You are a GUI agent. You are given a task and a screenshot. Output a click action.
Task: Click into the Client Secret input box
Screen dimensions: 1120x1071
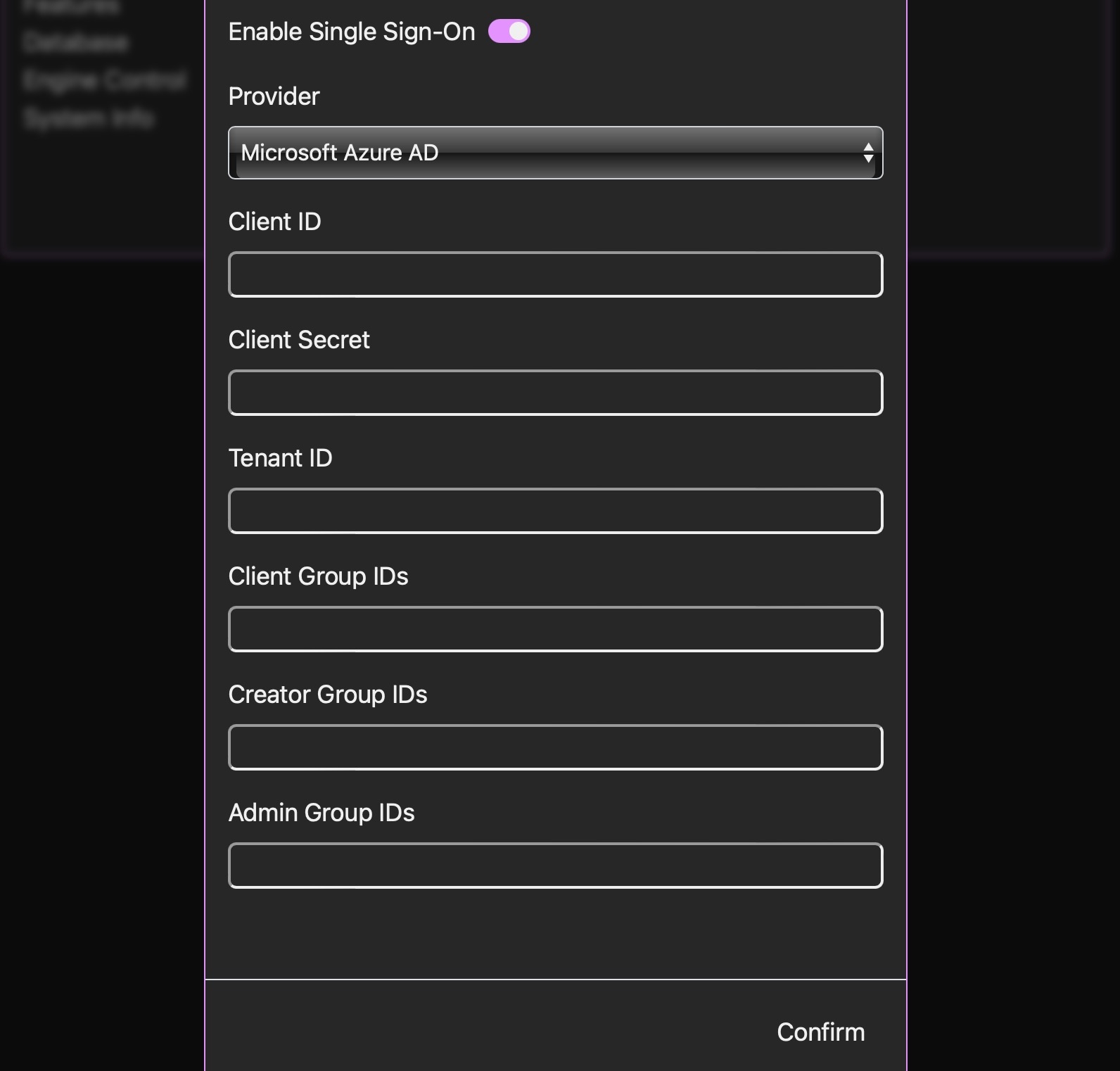[555, 393]
